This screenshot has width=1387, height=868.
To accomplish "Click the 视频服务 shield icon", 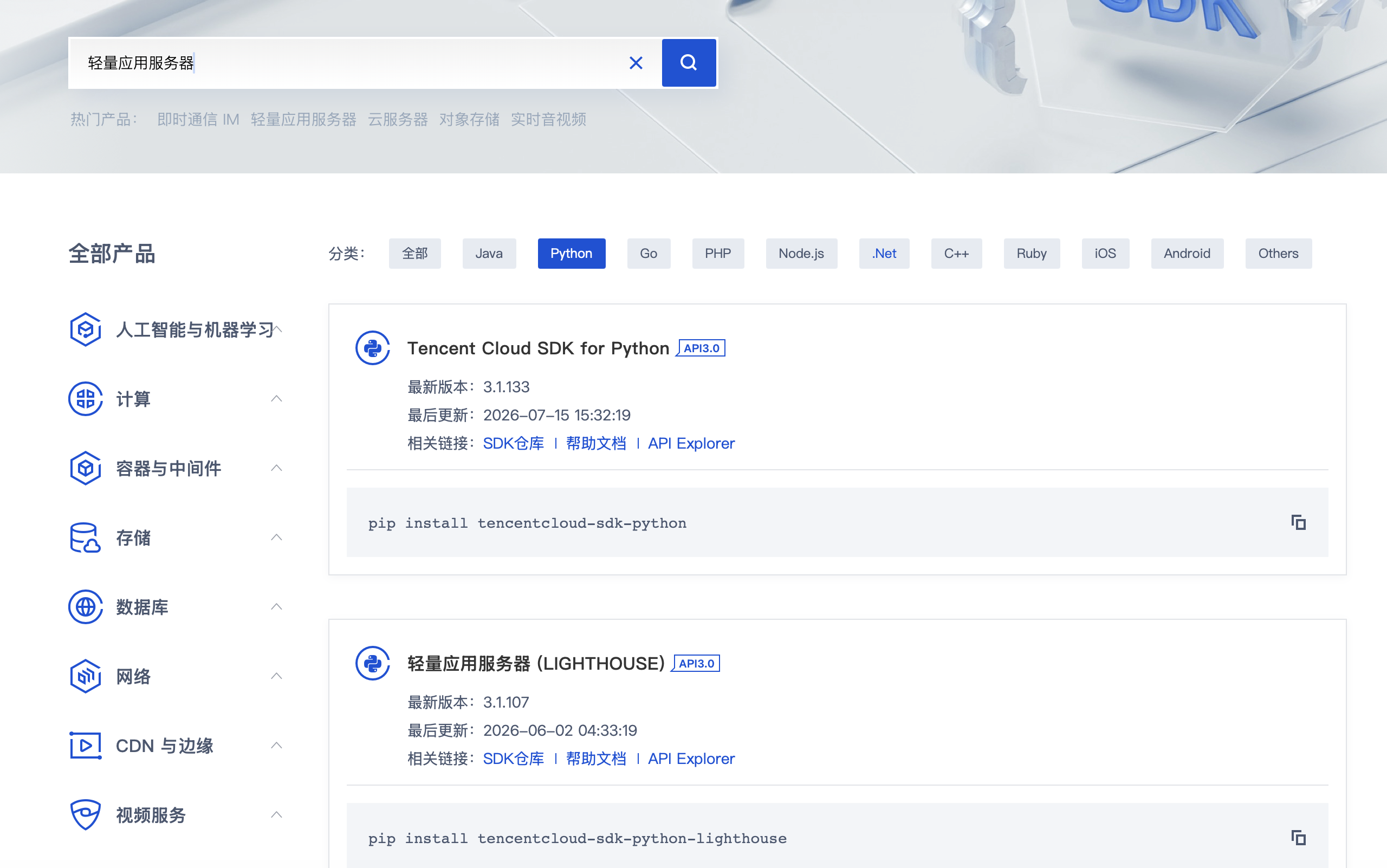I will point(86,814).
